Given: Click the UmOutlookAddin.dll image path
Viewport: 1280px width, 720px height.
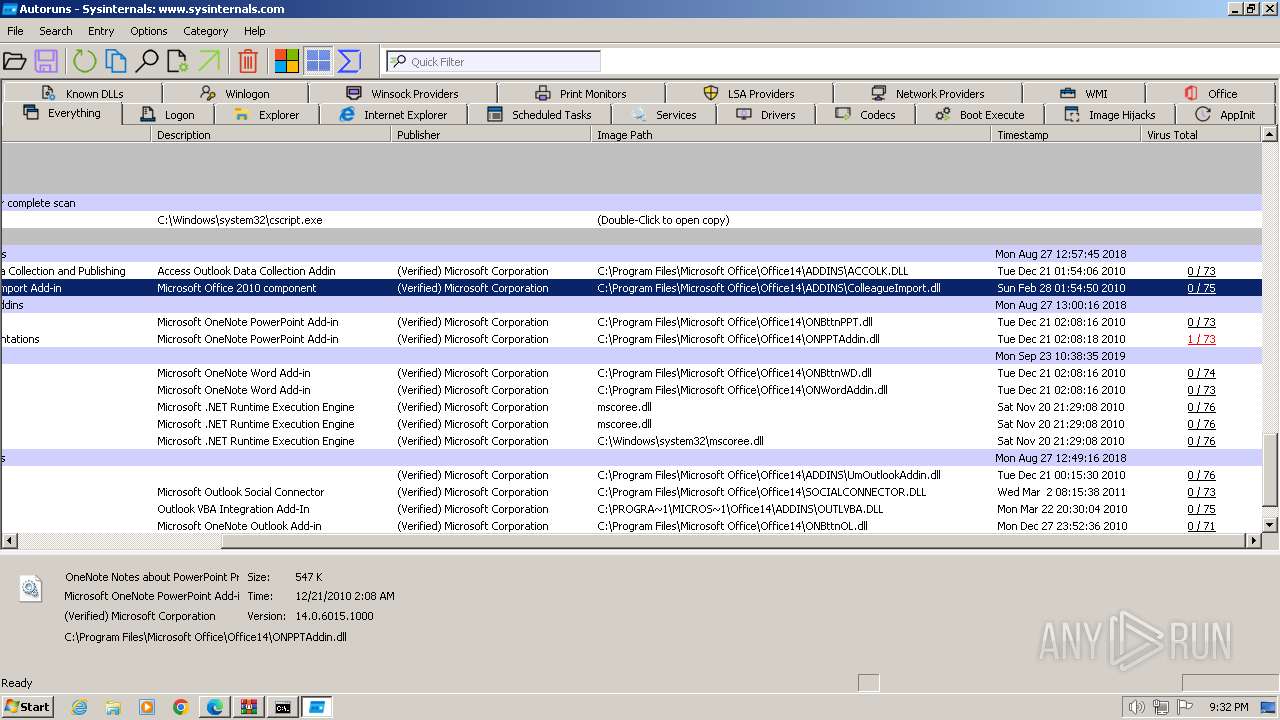Looking at the screenshot, I should point(769,475).
